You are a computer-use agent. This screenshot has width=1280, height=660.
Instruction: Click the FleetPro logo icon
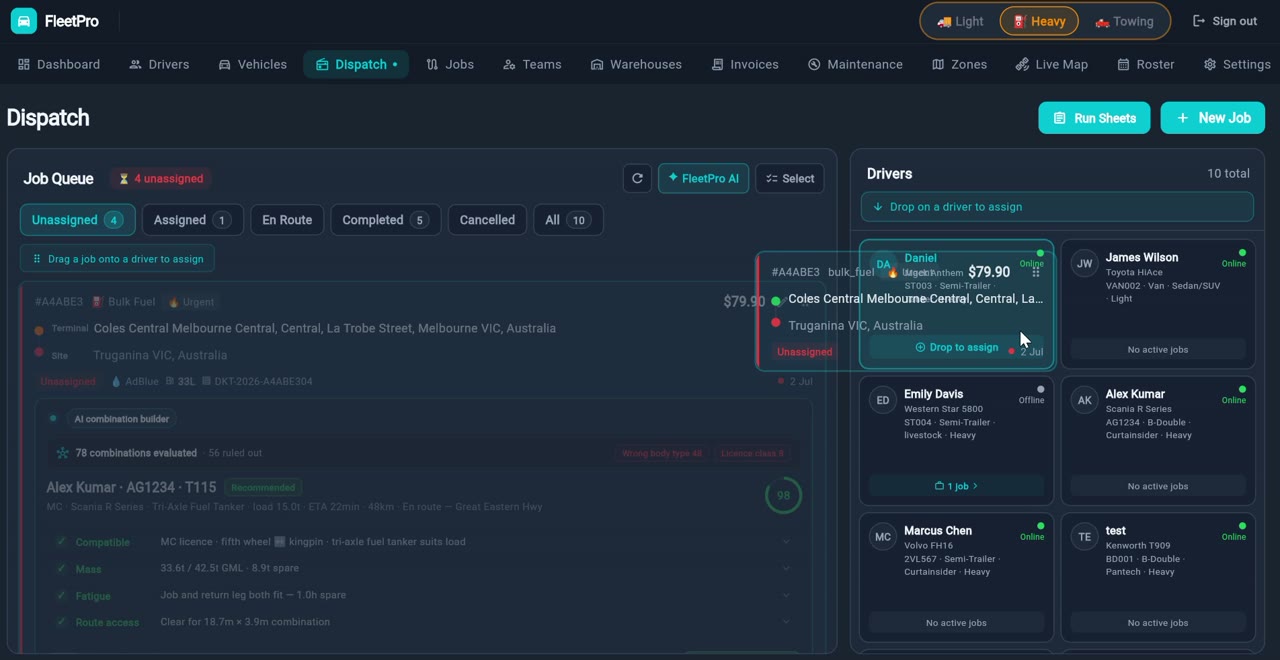pos(24,21)
